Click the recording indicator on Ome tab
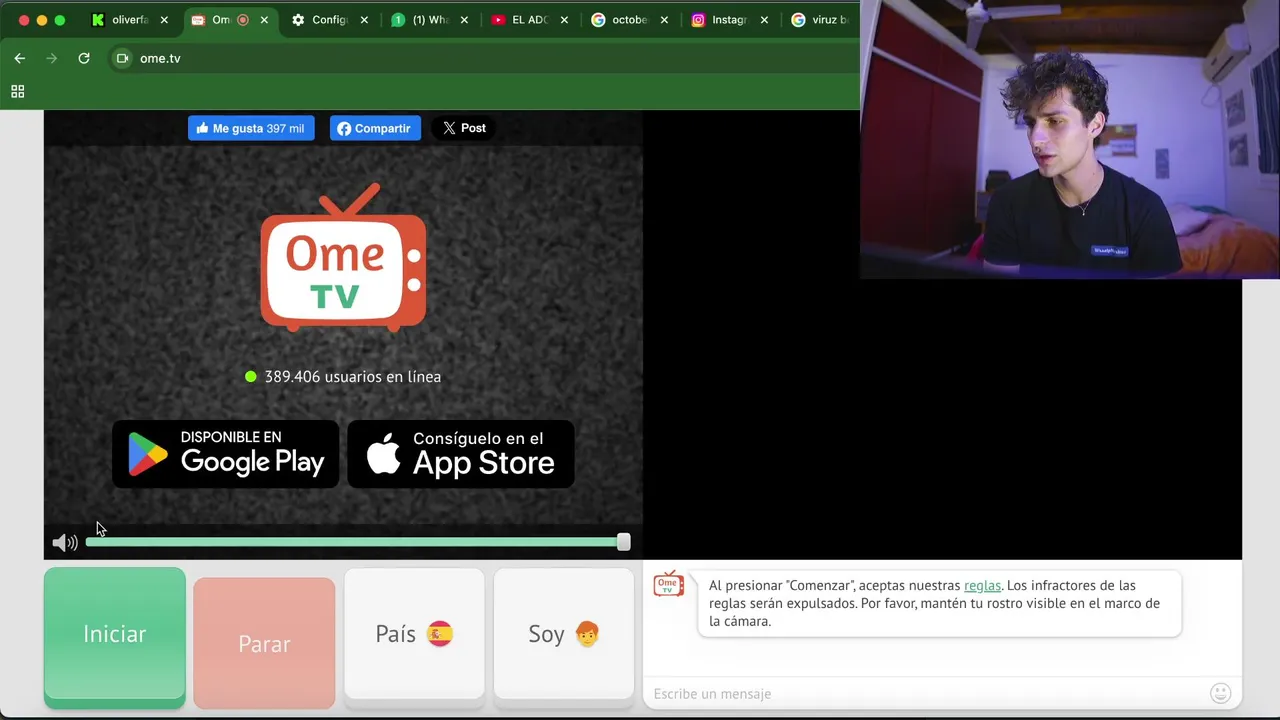This screenshot has width=1280, height=720. tap(243, 20)
